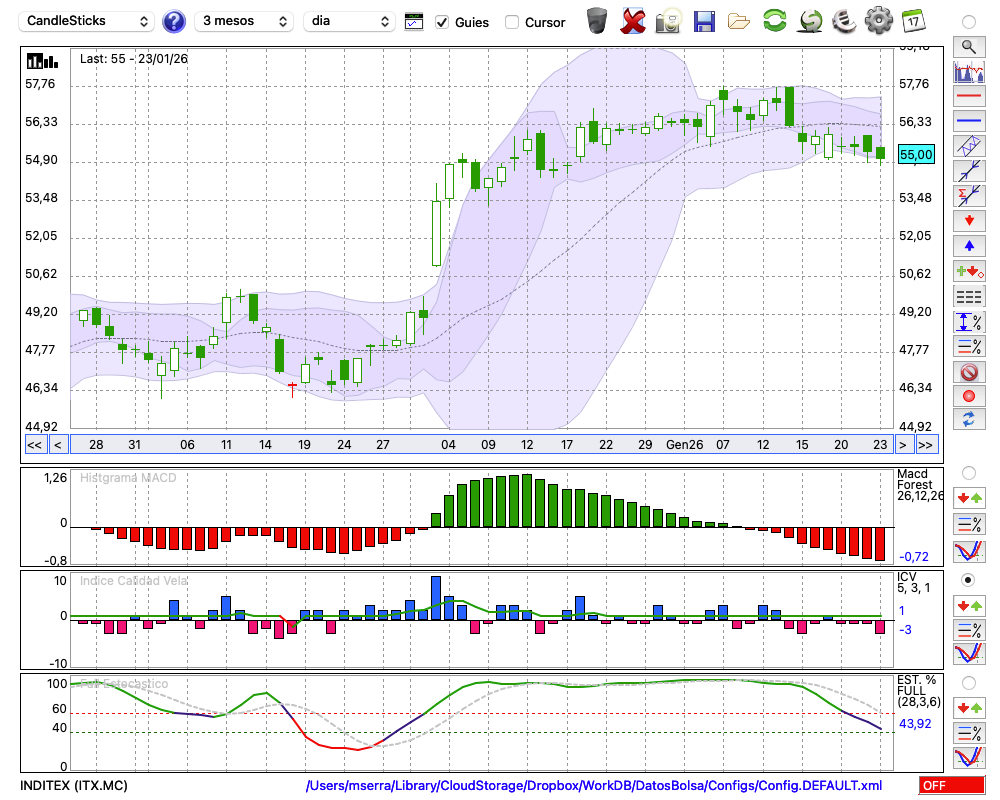This screenshot has height=800, width=1000.
Task: Select the radio button beside EST. % FULL panel
Action: click(968, 682)
